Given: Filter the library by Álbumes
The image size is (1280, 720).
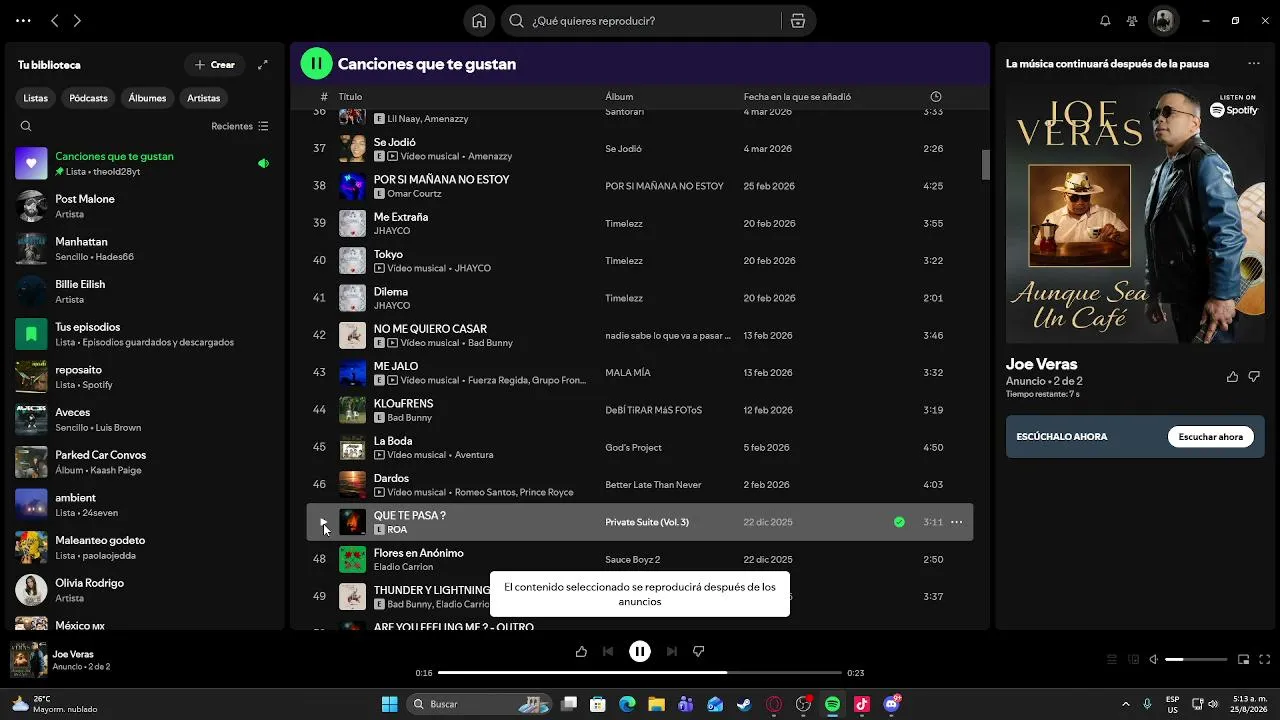Looking at the screenshot, I should point(147,98).
